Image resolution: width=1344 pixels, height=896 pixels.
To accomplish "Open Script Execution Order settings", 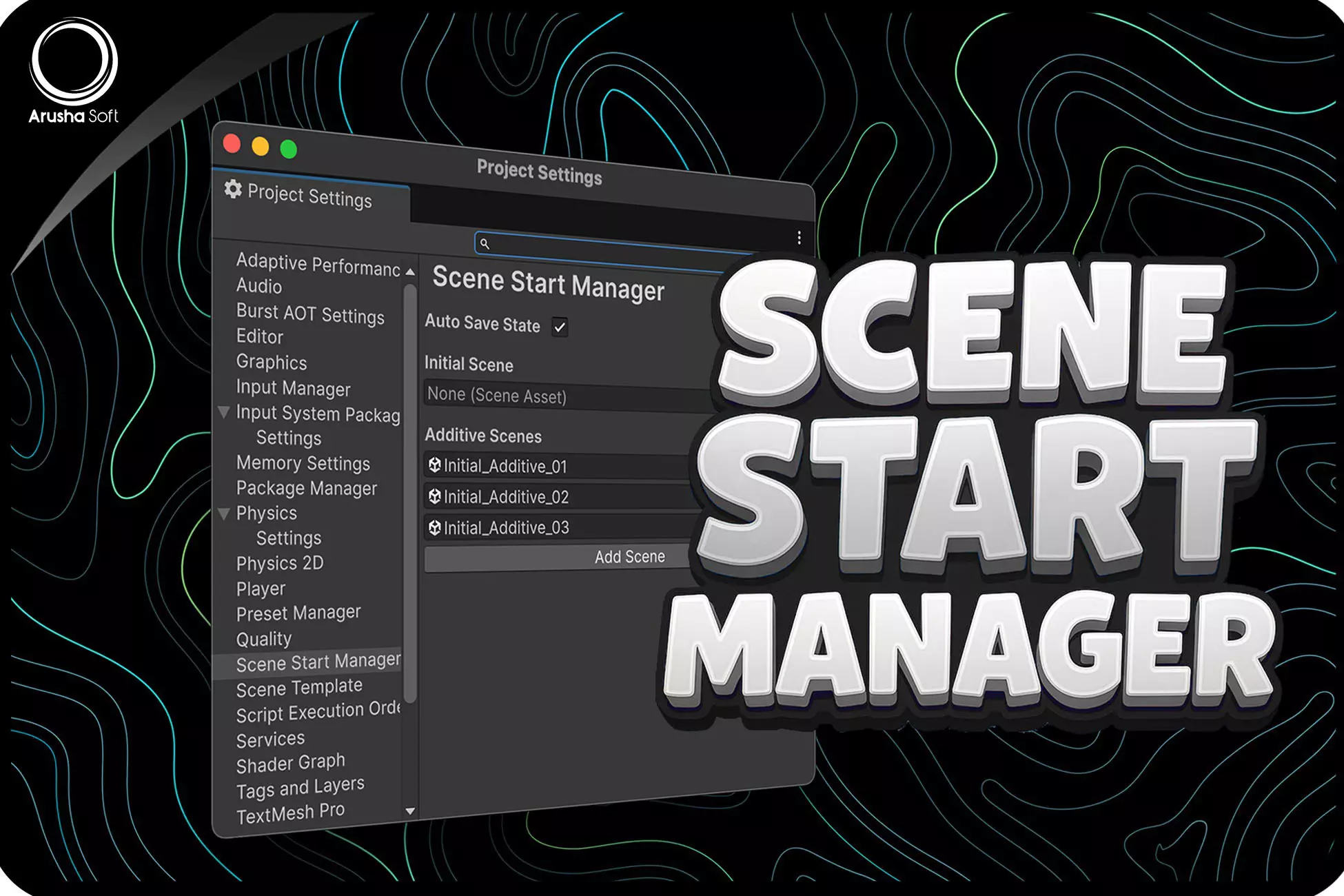I will pyautogui.click(x=318, y=711).
